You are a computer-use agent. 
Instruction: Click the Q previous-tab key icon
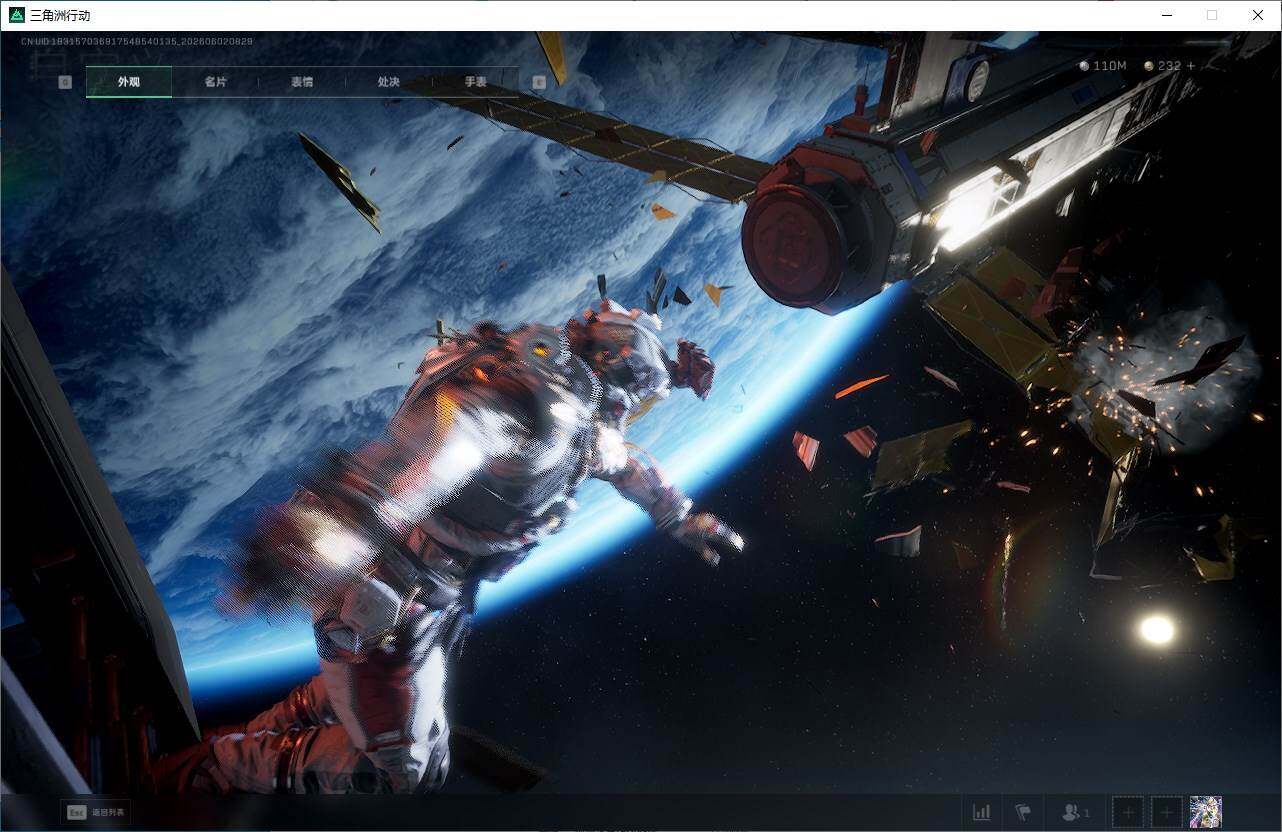(x=65, y=82)
